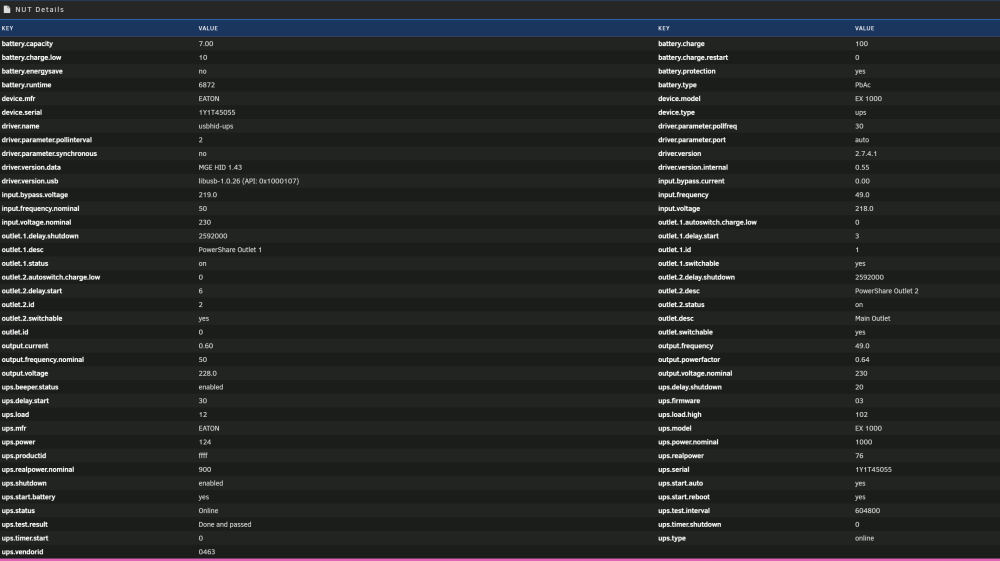Select the PowerShare Outlet 1 value
Viewport: 1000px width, 561px height.
(x=230, y=250)
